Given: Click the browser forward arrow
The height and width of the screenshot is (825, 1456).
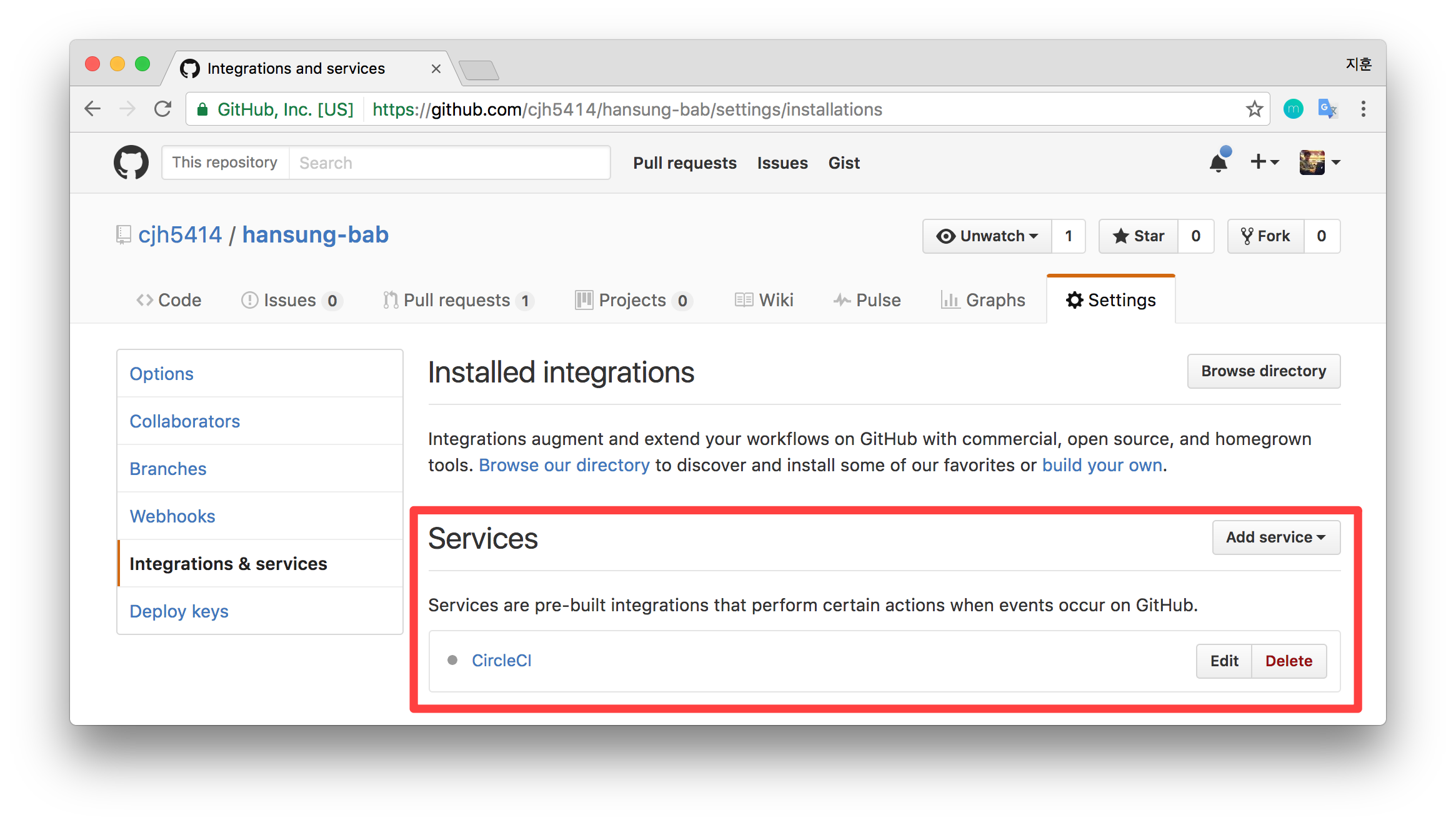Looking at the screenshot, I should [x=127, y=109].
